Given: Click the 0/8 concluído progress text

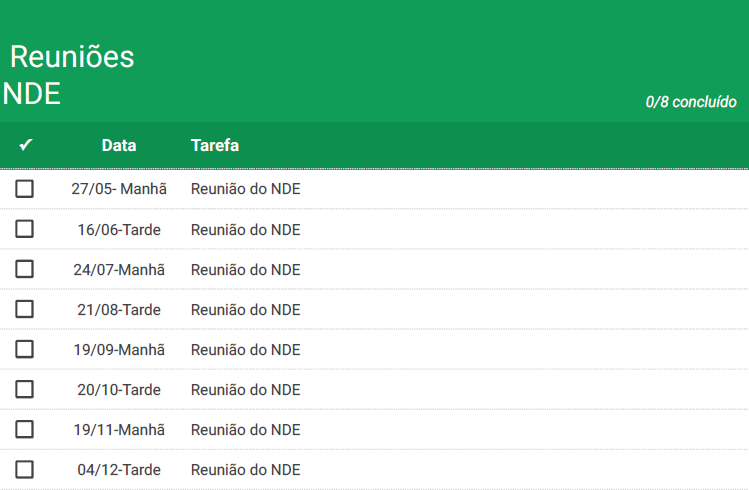Looking at the screenshot, I should [x=691, y=102].
